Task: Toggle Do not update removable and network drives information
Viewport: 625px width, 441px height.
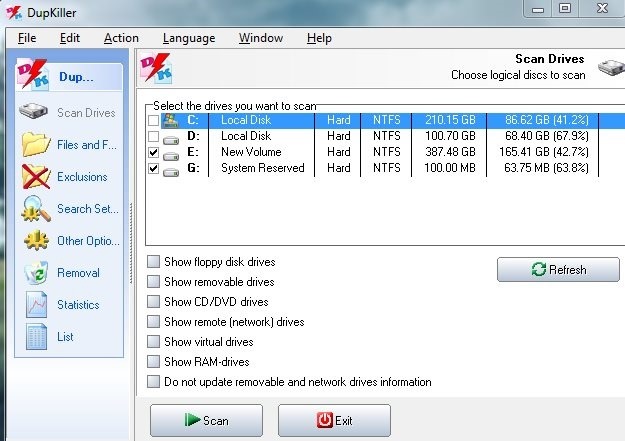Action: 153,382
